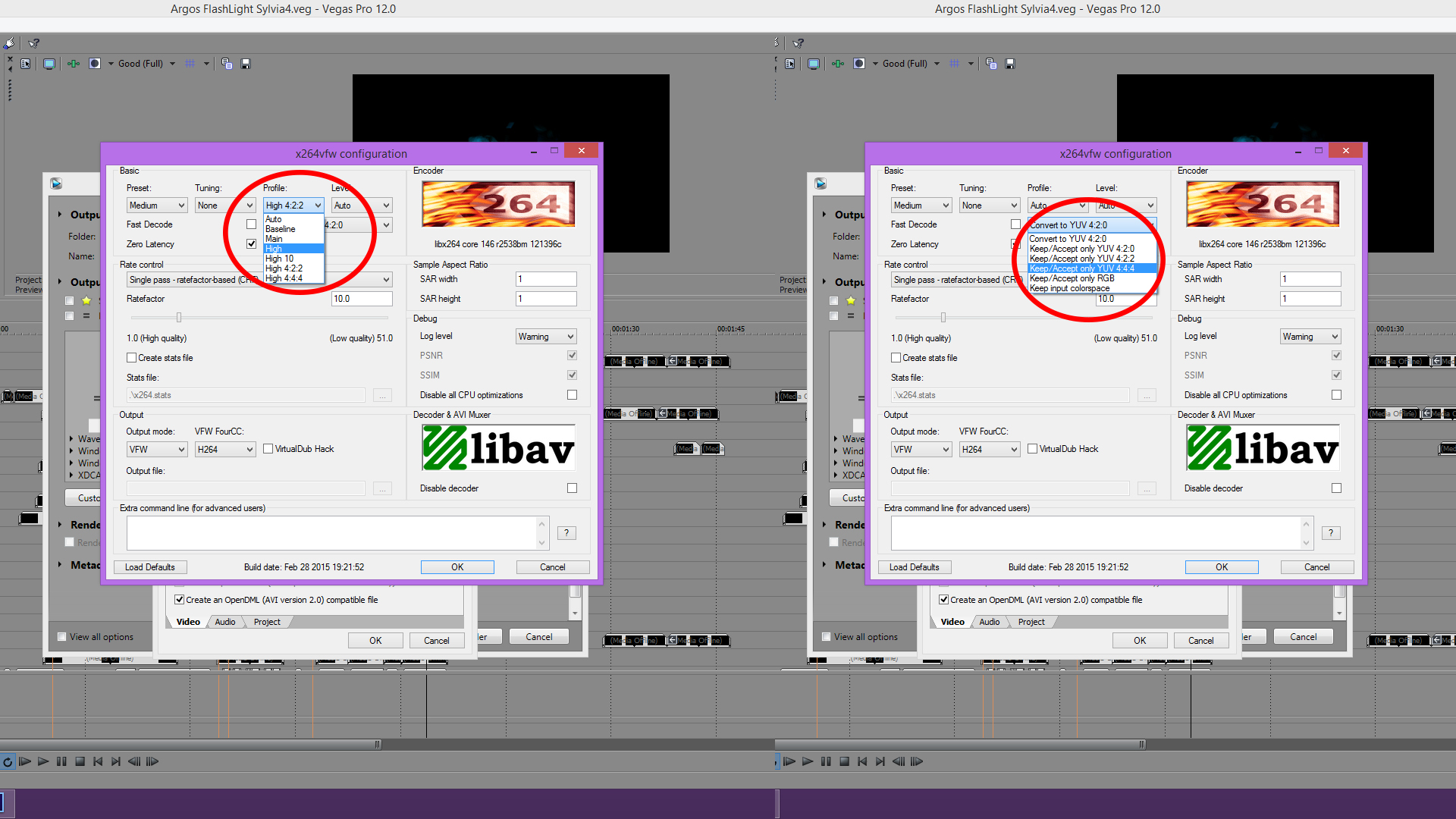The width and height of the screenshot is (1456, 819).
Task: Choose Baseline from the open Profile list
Action: pos(293,229)
